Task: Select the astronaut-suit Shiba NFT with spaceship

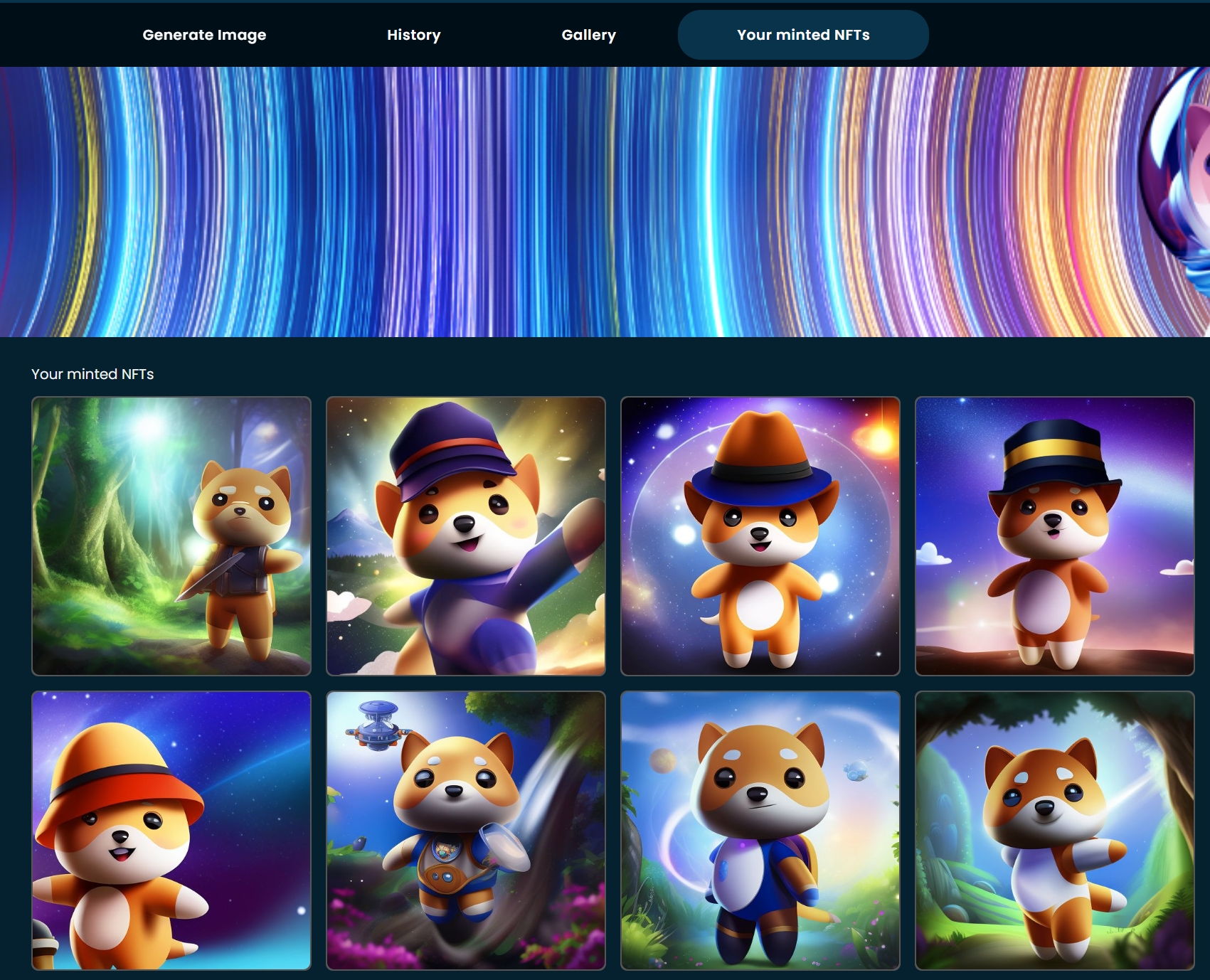Action: pyautogui.click(x=465, y=830)
